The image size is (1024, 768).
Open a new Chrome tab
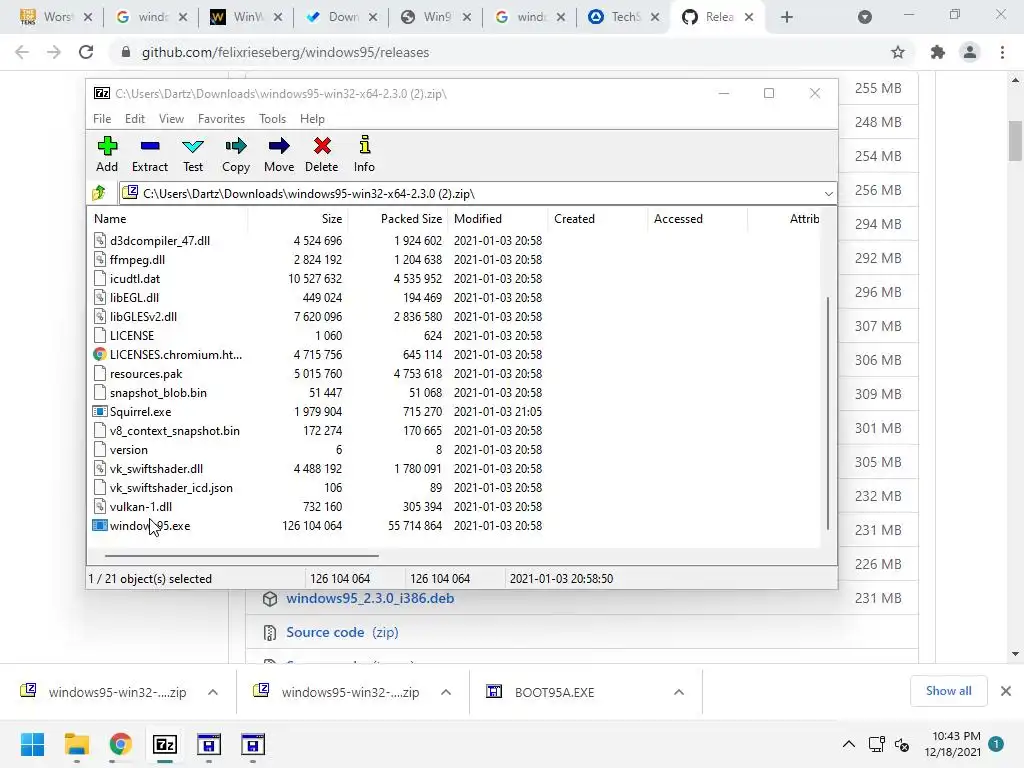coord(787,17)
